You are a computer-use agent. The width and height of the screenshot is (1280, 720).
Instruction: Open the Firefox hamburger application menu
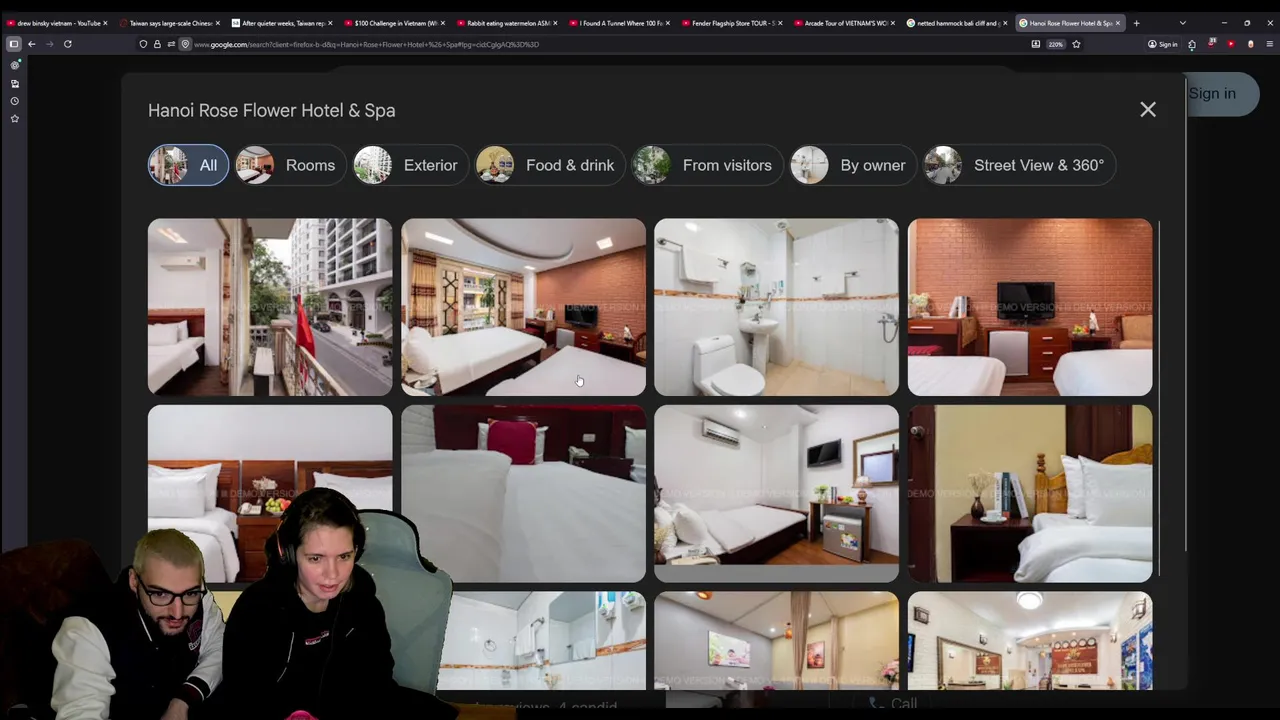click(1270, 44)
